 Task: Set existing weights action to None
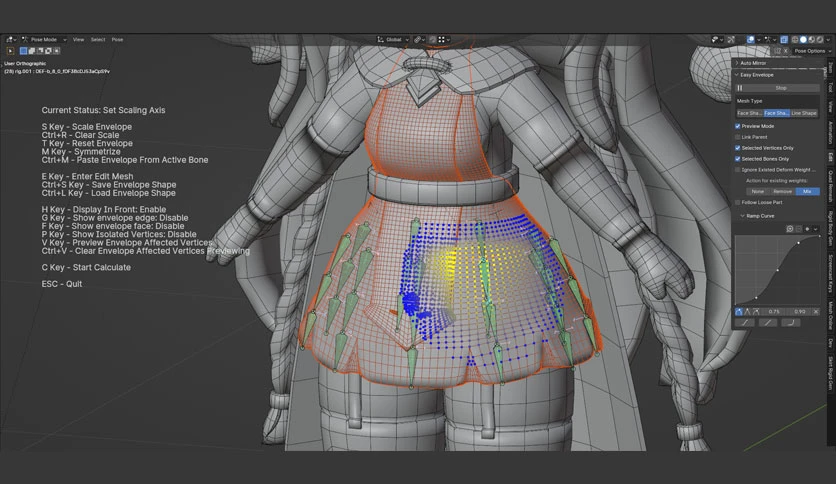point(758,191)
